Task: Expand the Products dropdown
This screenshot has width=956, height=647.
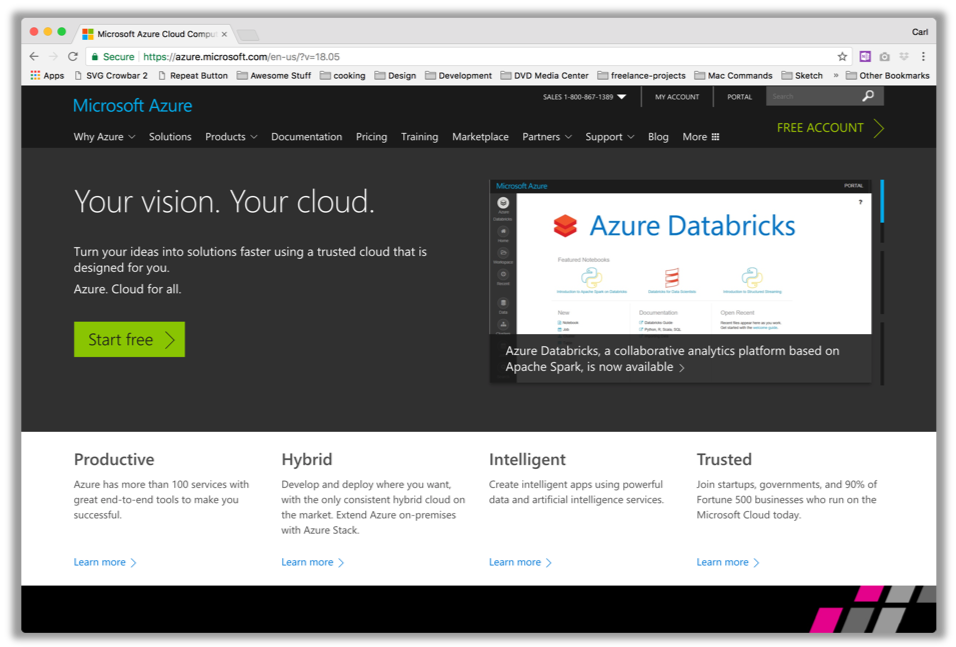Action: [231, 137]
